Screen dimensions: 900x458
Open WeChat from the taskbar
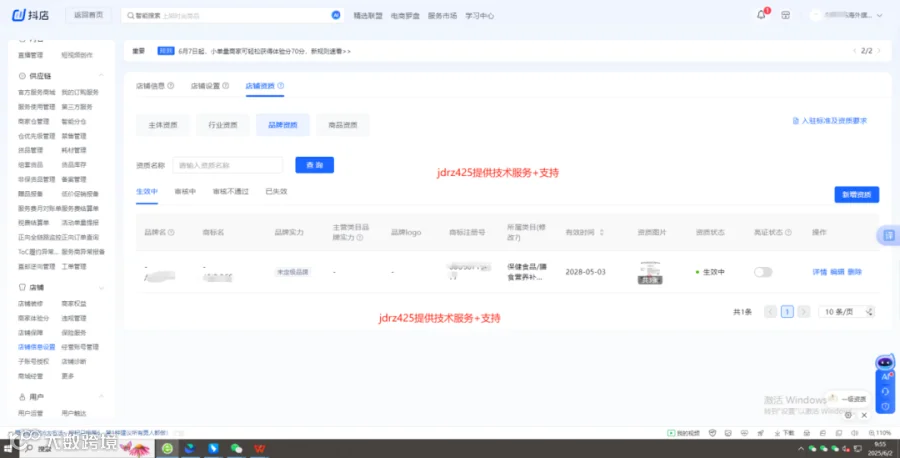coord(236,448)
